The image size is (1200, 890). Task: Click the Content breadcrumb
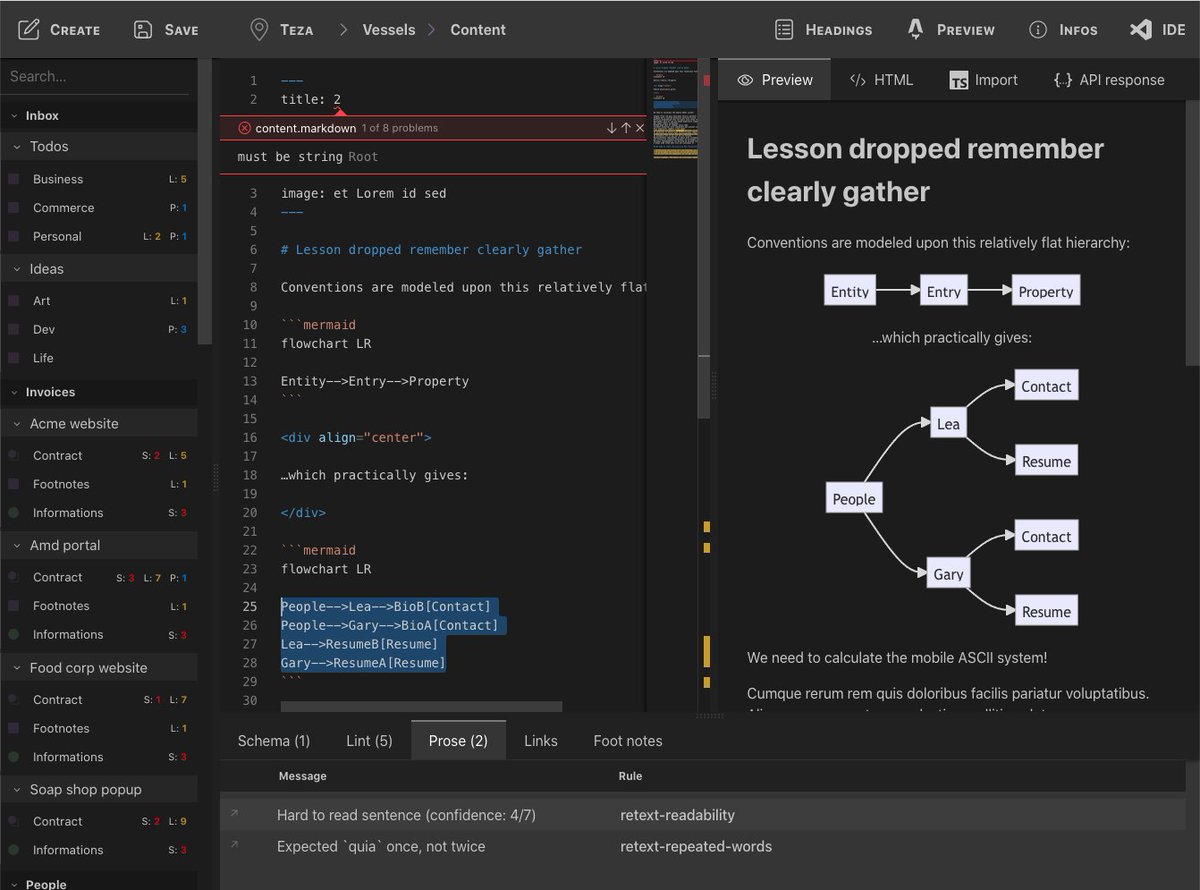tap(478, 30)
